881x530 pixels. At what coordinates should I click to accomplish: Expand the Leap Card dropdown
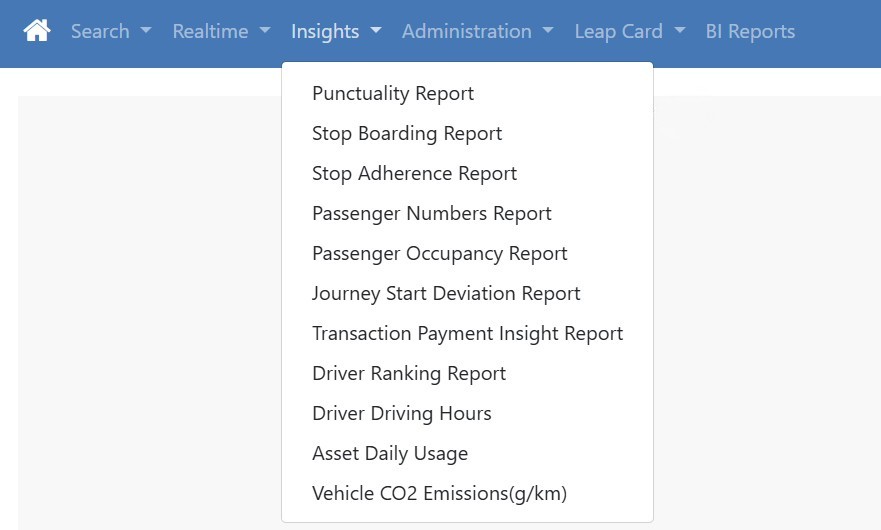pyautogui.click(x=629, y=31)
